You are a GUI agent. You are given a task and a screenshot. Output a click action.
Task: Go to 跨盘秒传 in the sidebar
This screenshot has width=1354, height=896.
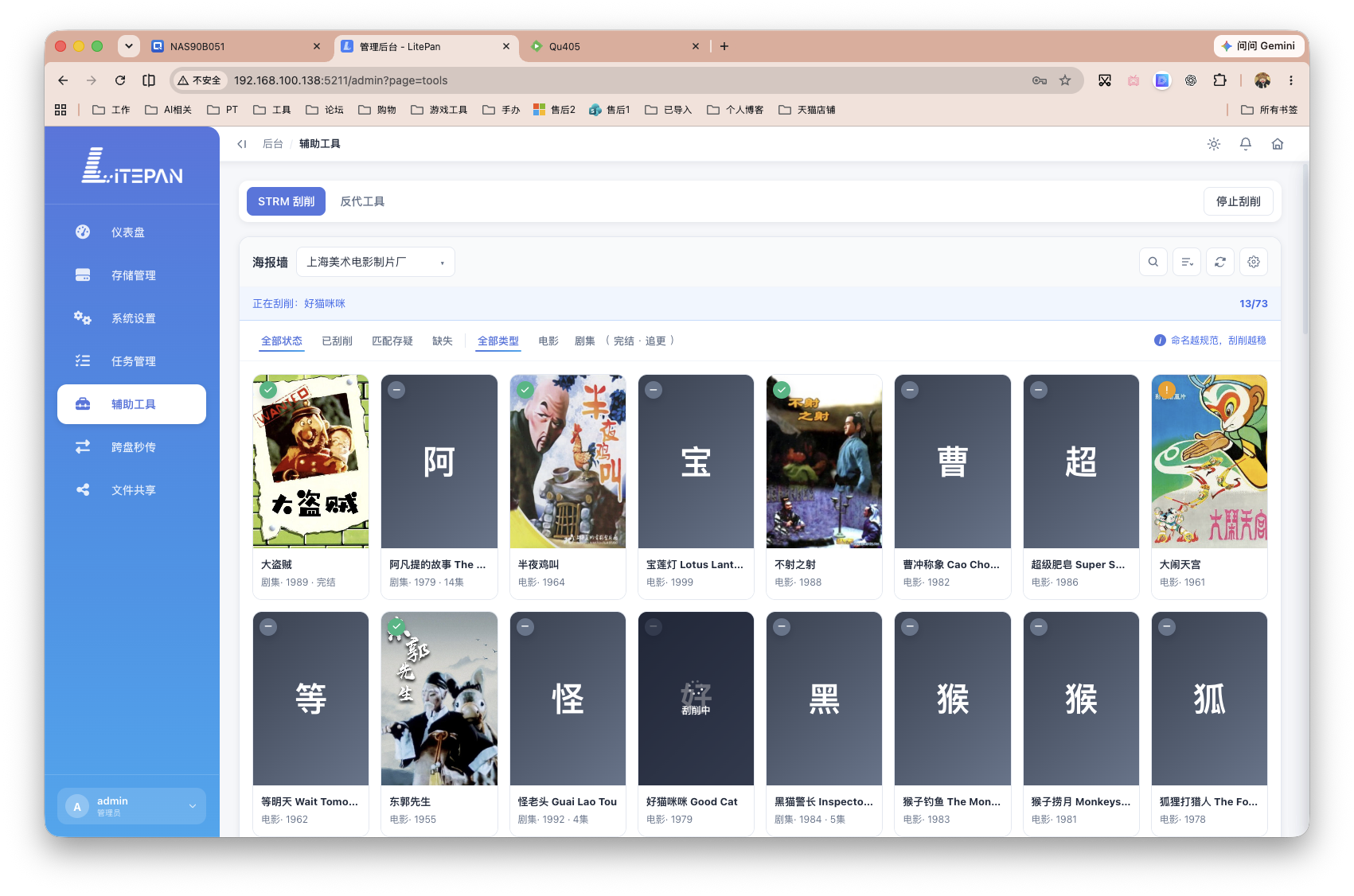[131, 447]
